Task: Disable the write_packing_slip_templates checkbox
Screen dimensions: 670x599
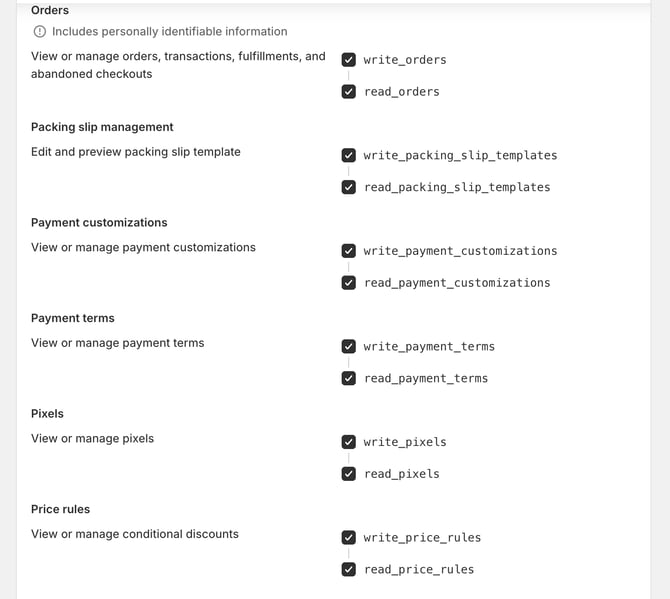Action: (348, 156)
